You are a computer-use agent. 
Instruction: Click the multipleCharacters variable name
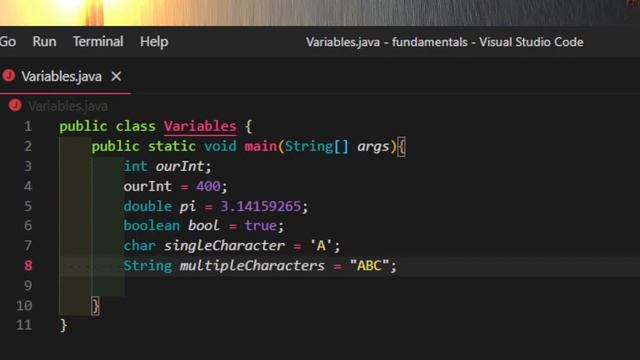pos(252,266)
